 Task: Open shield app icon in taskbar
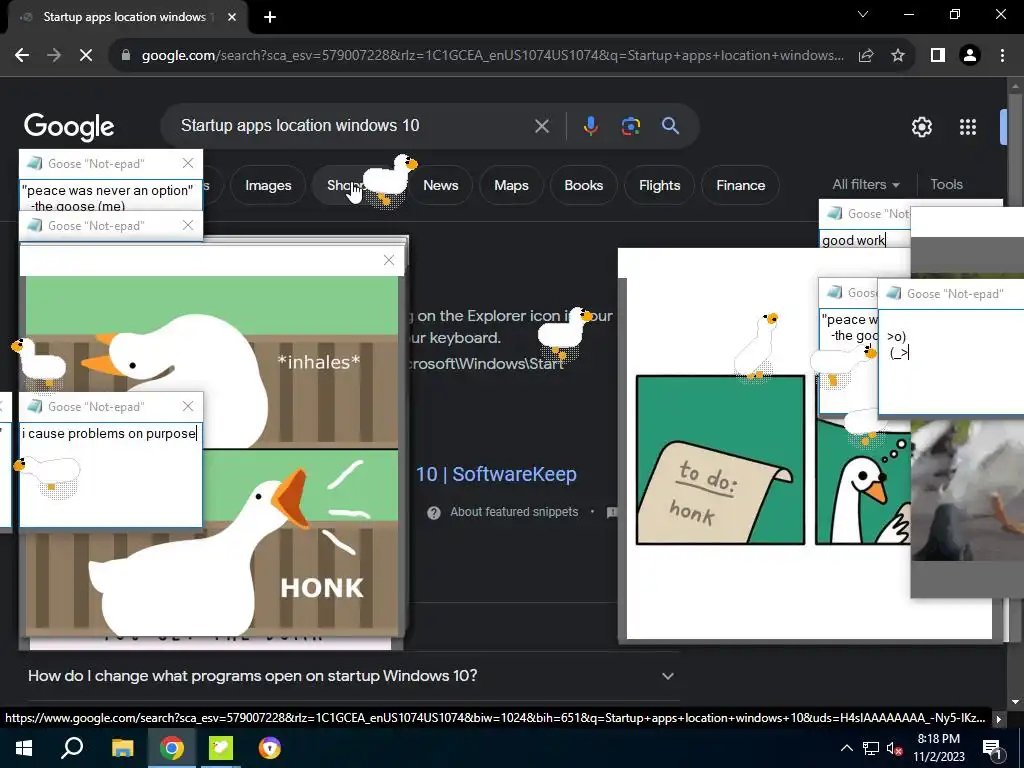[x=269, y=748]
